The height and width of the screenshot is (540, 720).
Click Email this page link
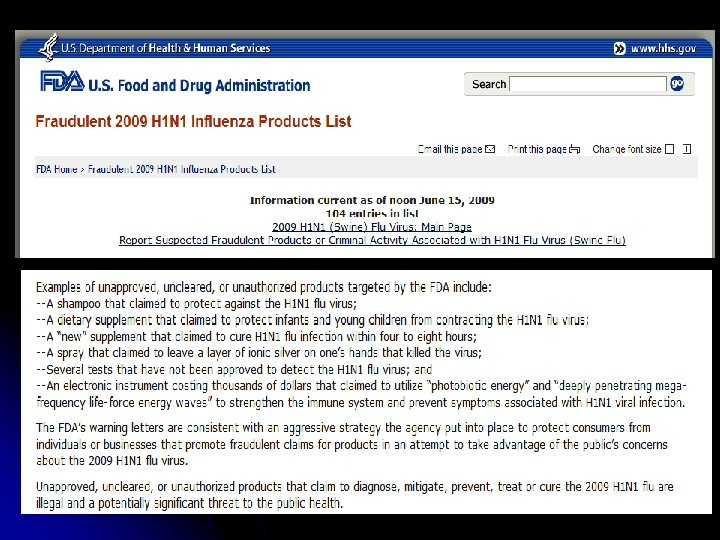[450, 149]
